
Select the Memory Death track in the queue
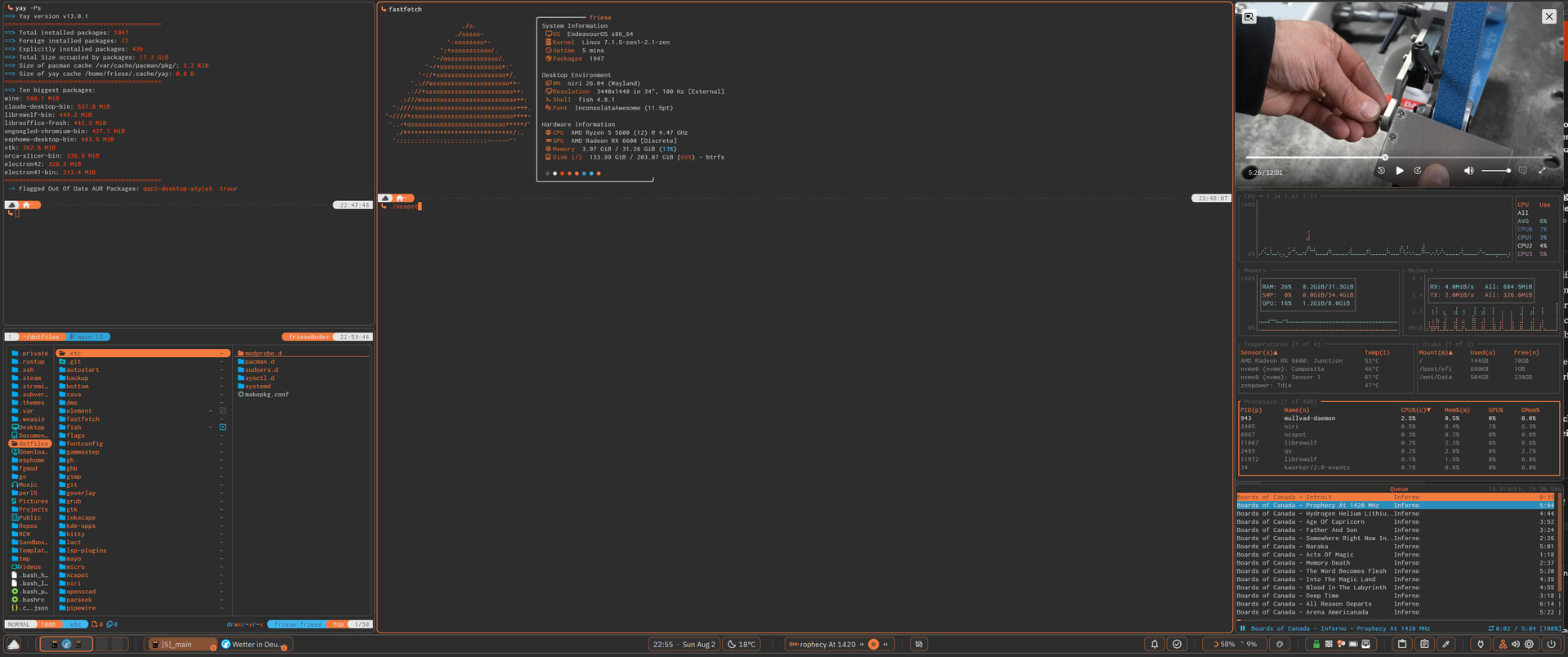[1396, 563]
